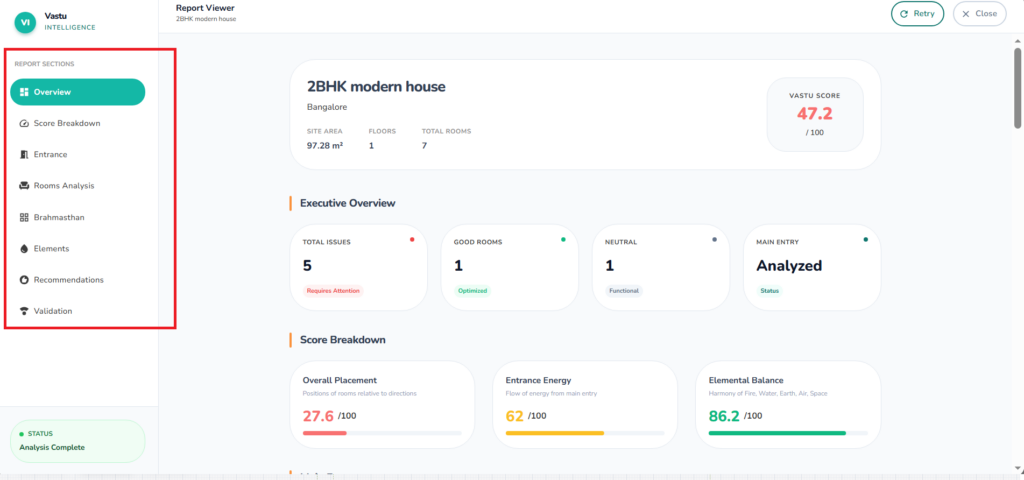Click the Elemental Balance progress bar

coord(787,433)
